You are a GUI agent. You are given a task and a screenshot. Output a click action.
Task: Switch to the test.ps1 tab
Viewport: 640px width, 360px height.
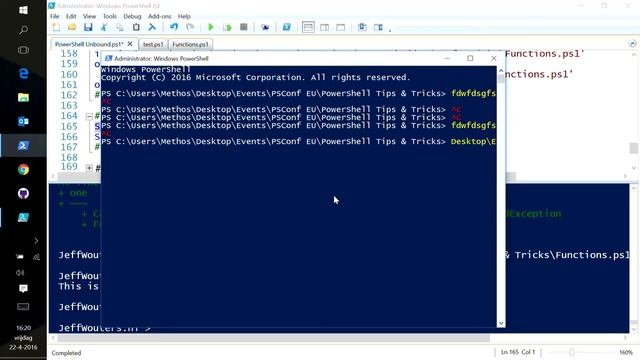pyautogui.click(x=153, y=44)
